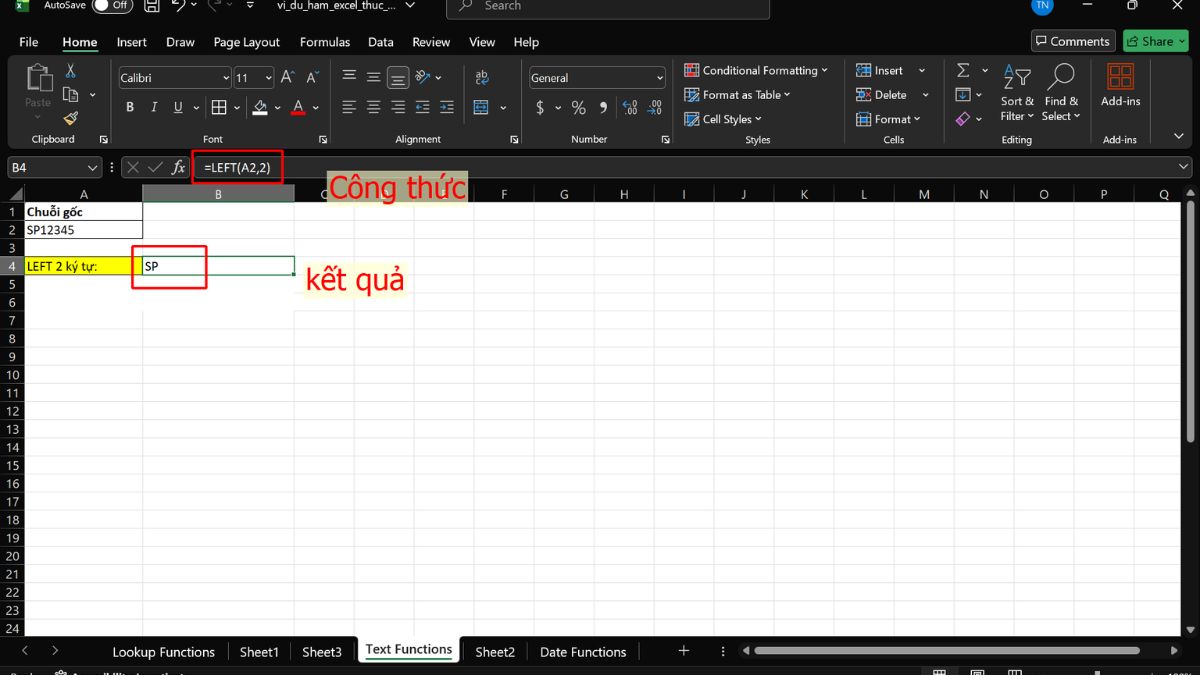Click Increase Decimal icon
Screen dimensions: 1200x675
click(x=630, y=107)
